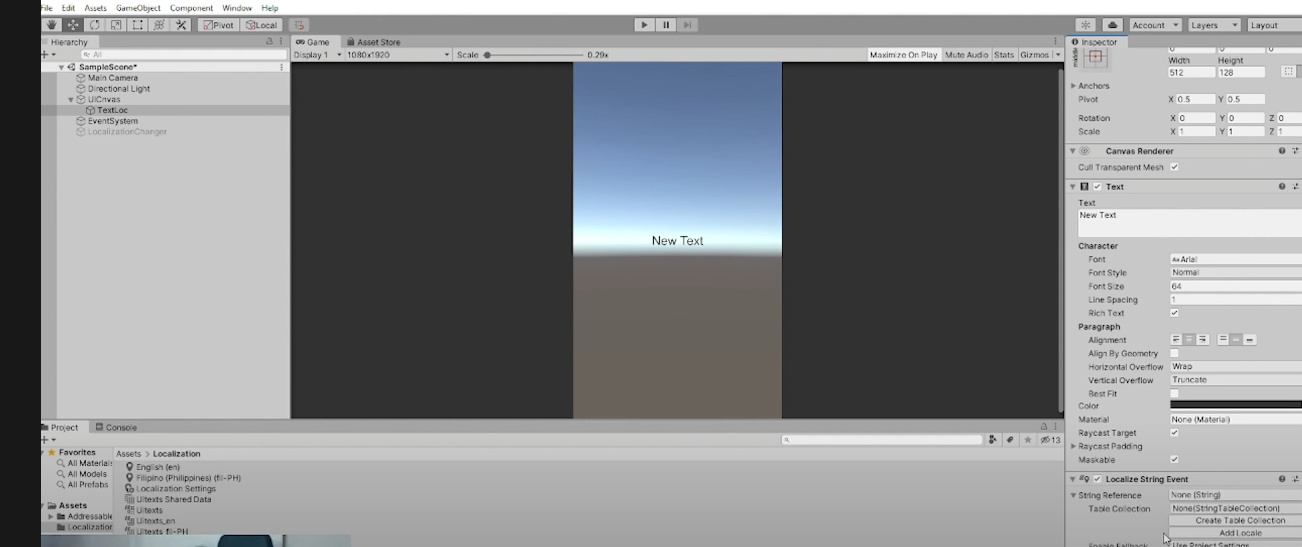Open the Window menu
The height and width of the screenshot is (547, 1302).
point(237,8)
